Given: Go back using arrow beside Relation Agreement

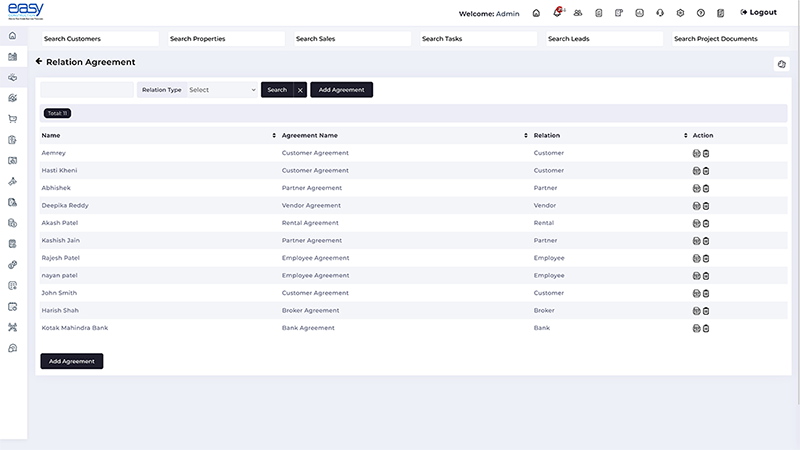Looking at the screenshot, I should tap(39, 61).
